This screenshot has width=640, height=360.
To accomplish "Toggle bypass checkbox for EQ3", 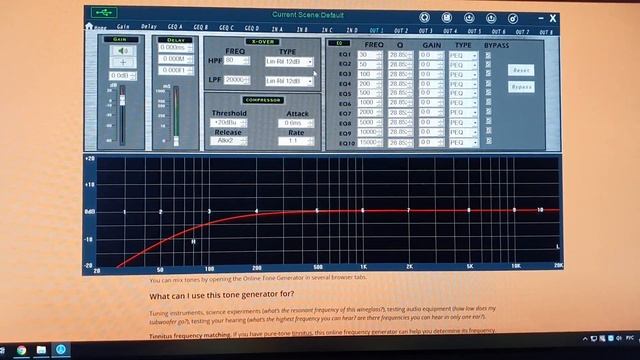I will tap(488, 74).
